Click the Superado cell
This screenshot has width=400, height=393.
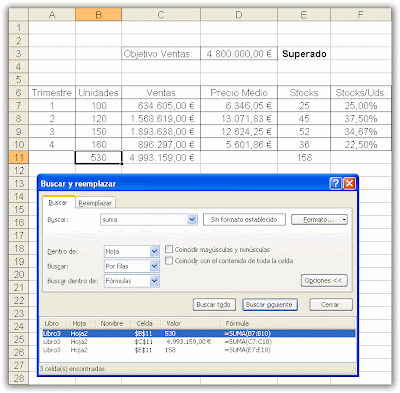coord(304,54)
